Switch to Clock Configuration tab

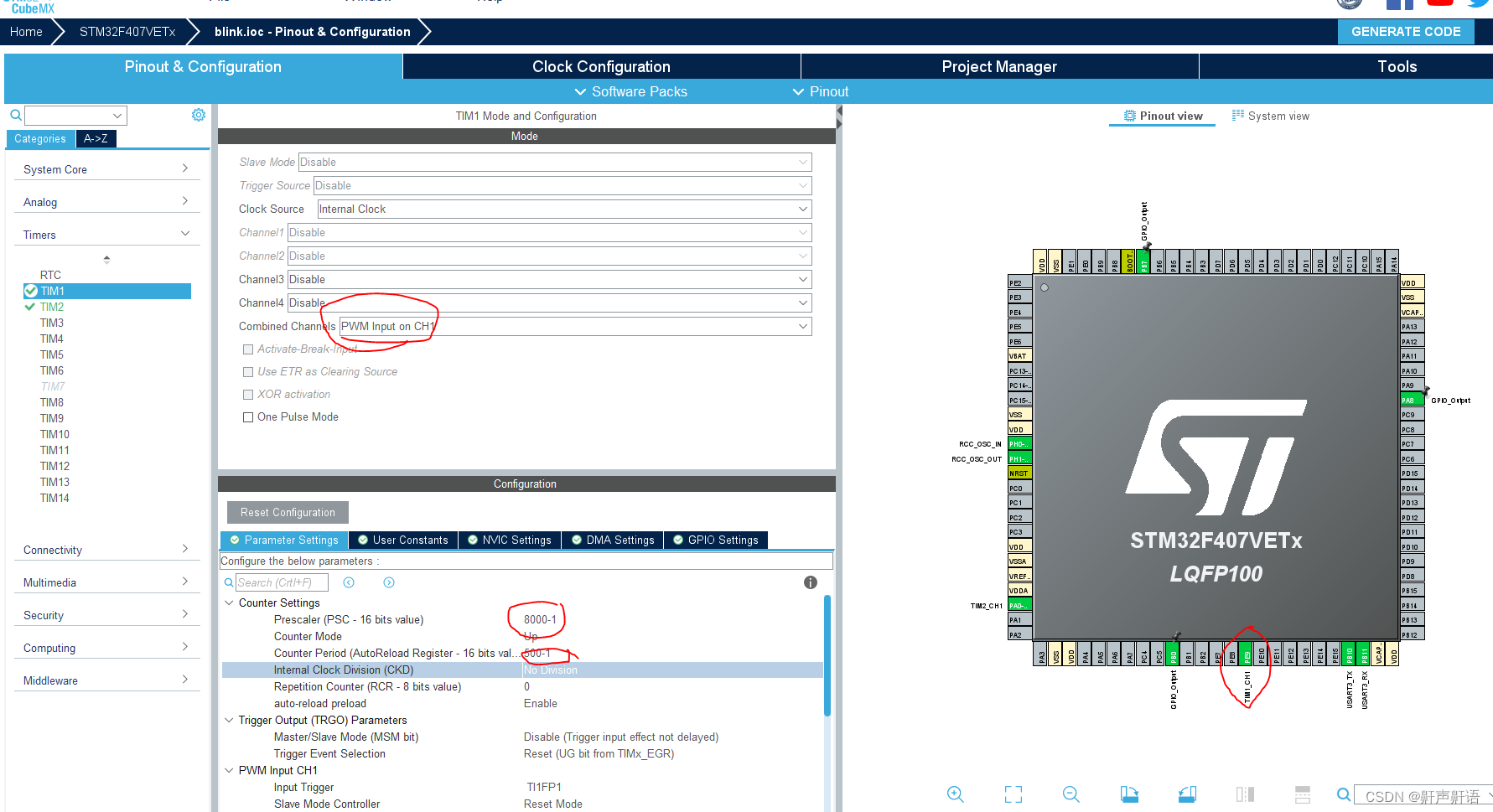[601, 66]
